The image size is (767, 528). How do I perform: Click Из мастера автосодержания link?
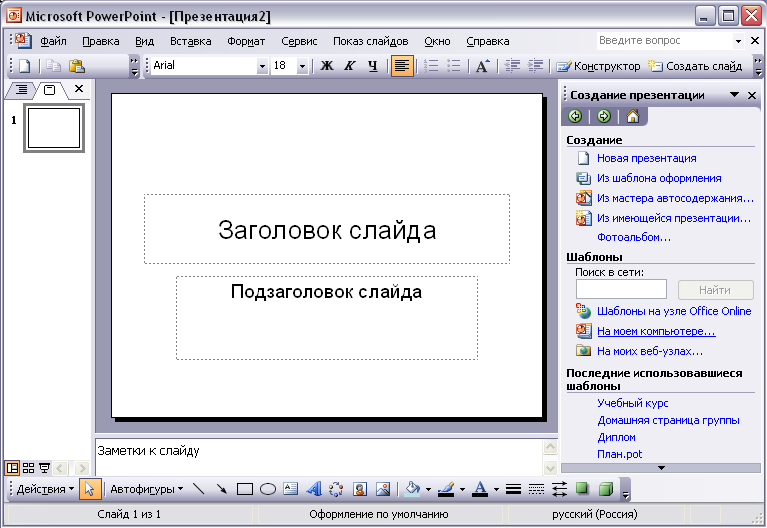675,198
